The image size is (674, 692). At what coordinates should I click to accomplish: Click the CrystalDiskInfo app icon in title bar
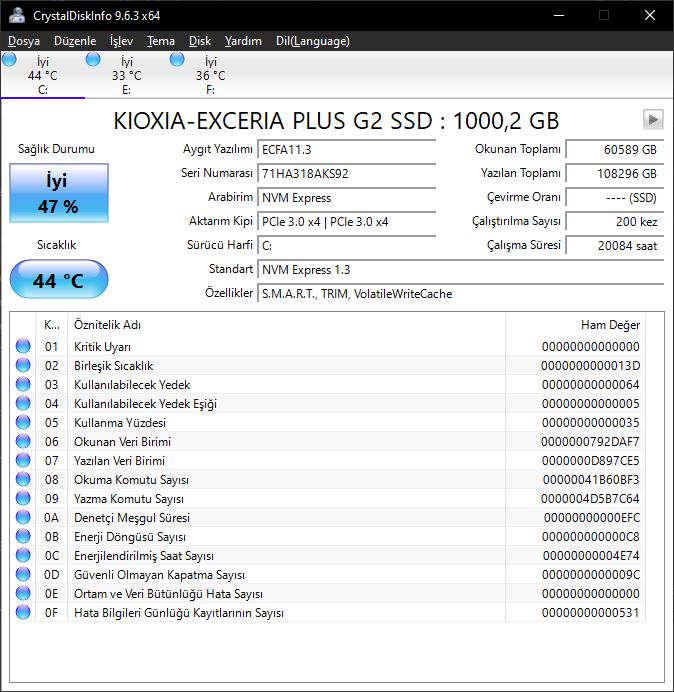pos(17,15)
